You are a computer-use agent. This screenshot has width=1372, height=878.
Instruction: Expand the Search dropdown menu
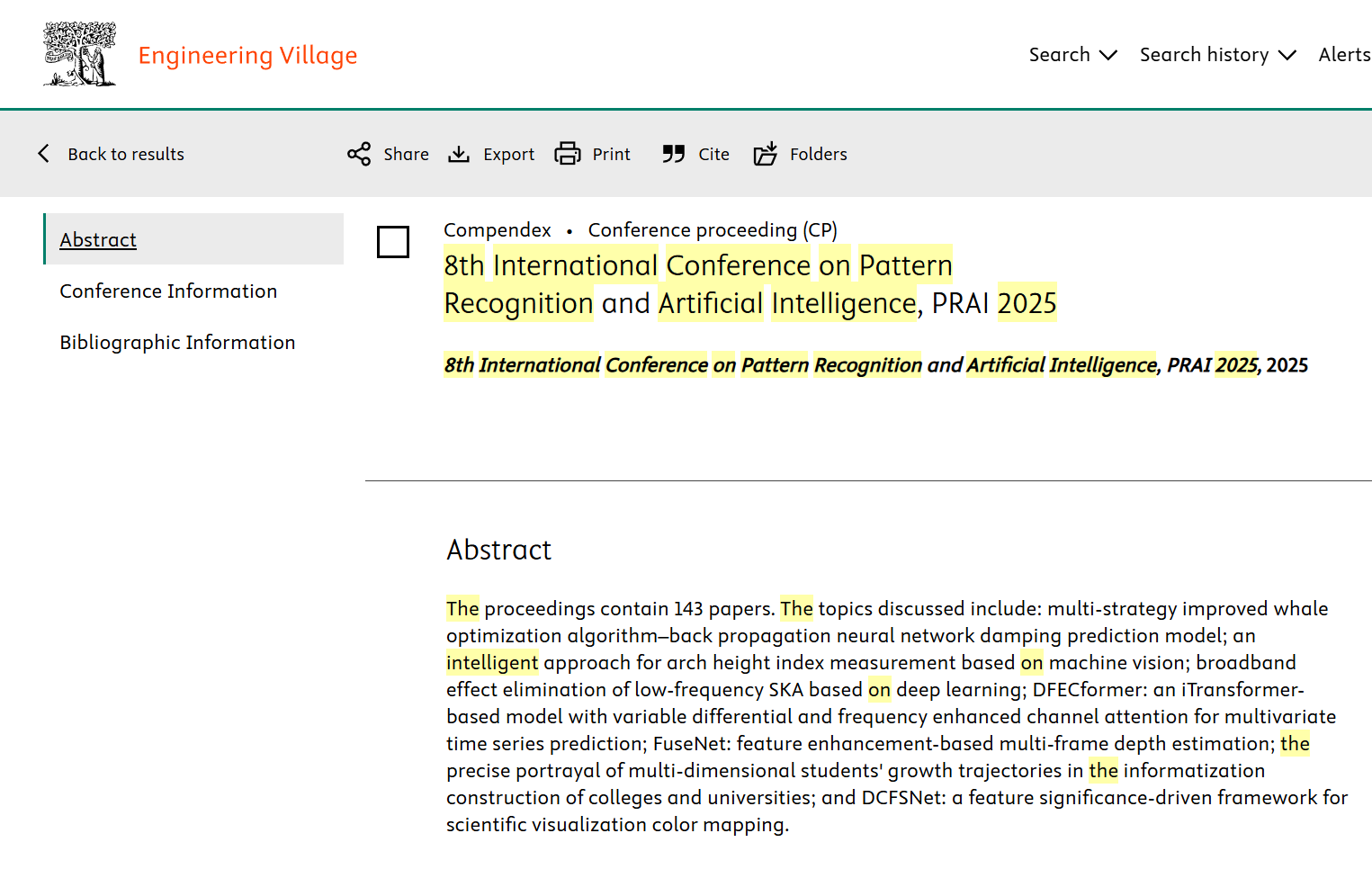1072,55
